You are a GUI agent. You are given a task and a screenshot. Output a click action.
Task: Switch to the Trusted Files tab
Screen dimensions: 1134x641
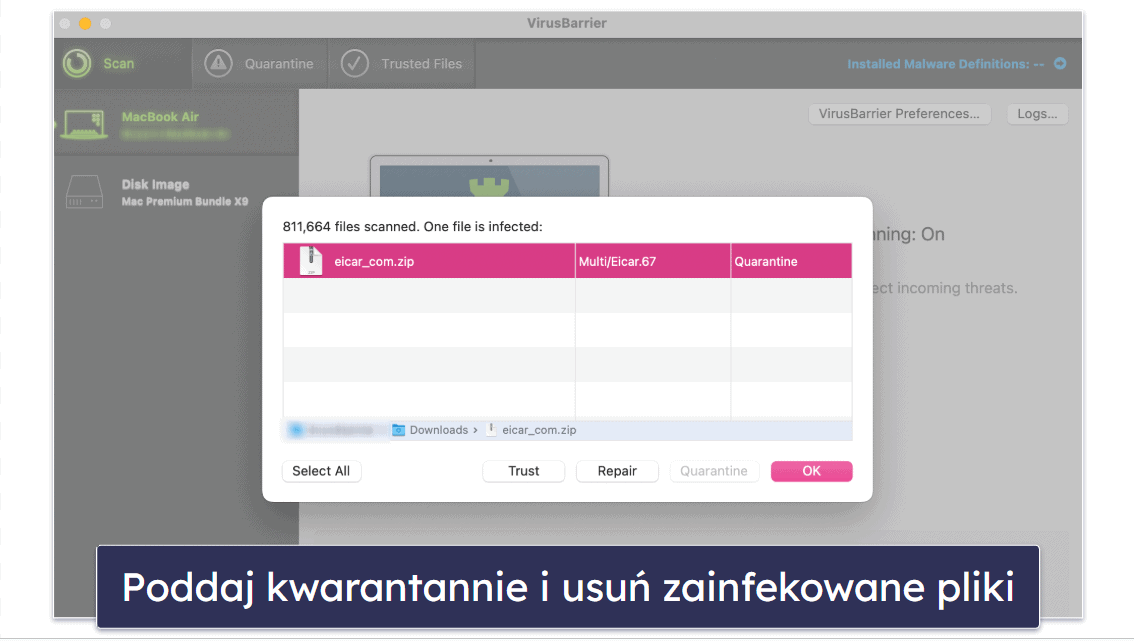point(402,64)
